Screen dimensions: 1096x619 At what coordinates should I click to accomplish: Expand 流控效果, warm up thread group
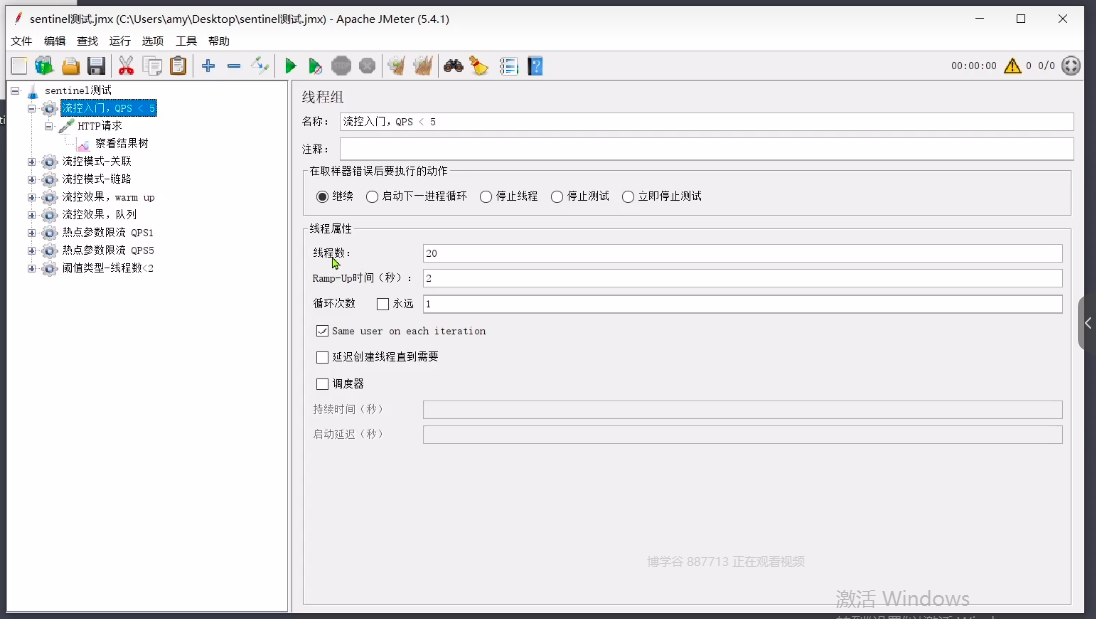(x=31, y=198)
